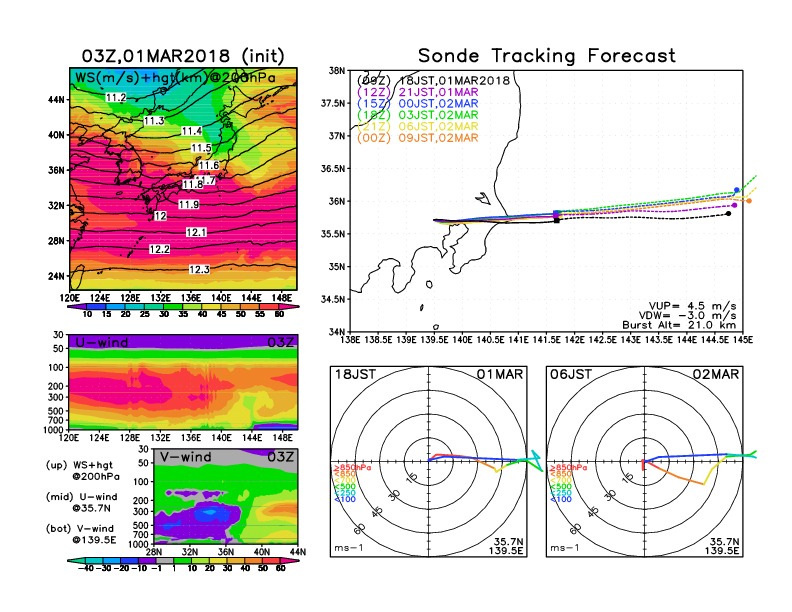This screenshot has width=792, height=612.
Task: Click the gray swatch between -1 and 1 on bottom colorbar
Action: coord(164,560)
